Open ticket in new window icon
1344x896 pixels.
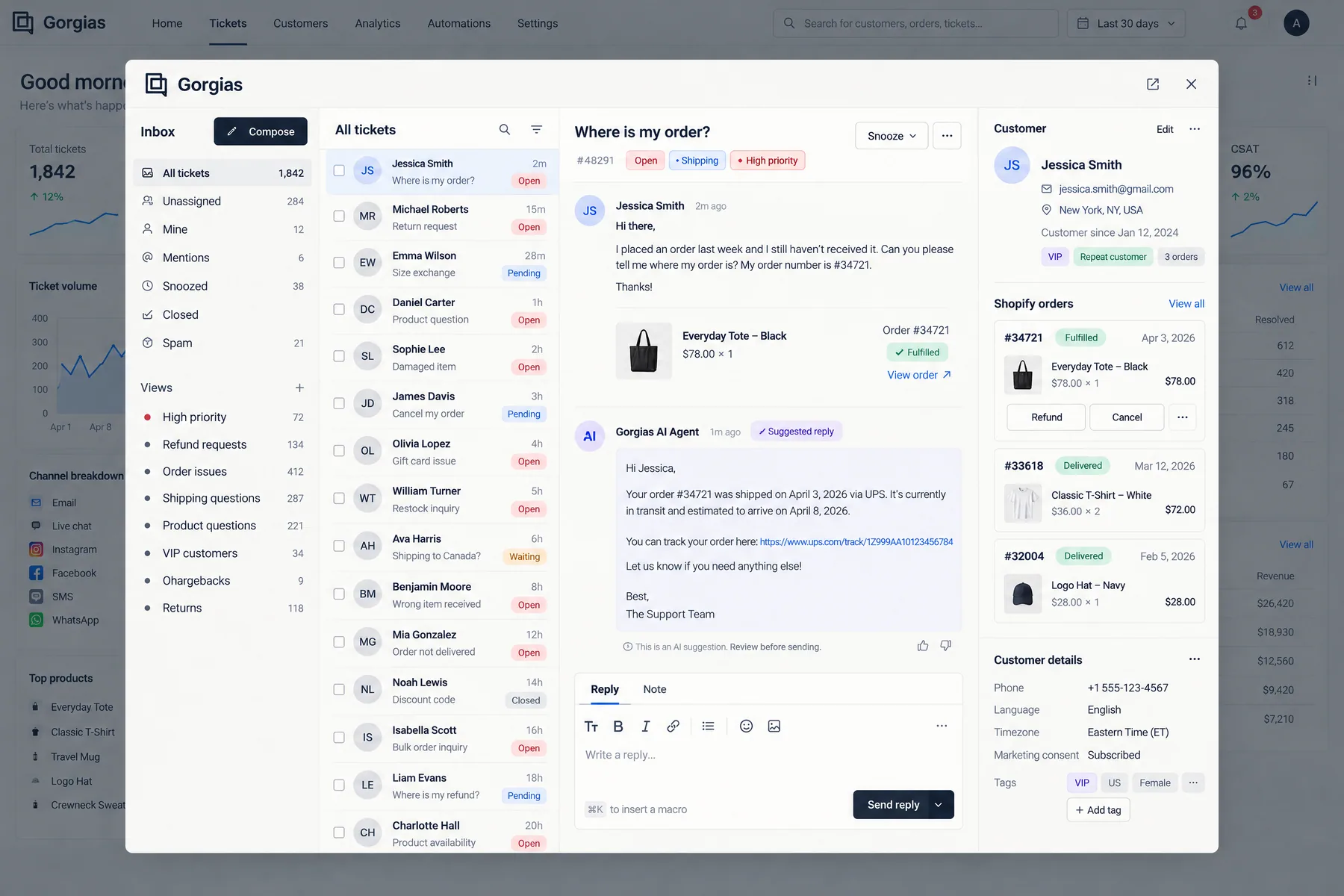(x=1153, y=84)
